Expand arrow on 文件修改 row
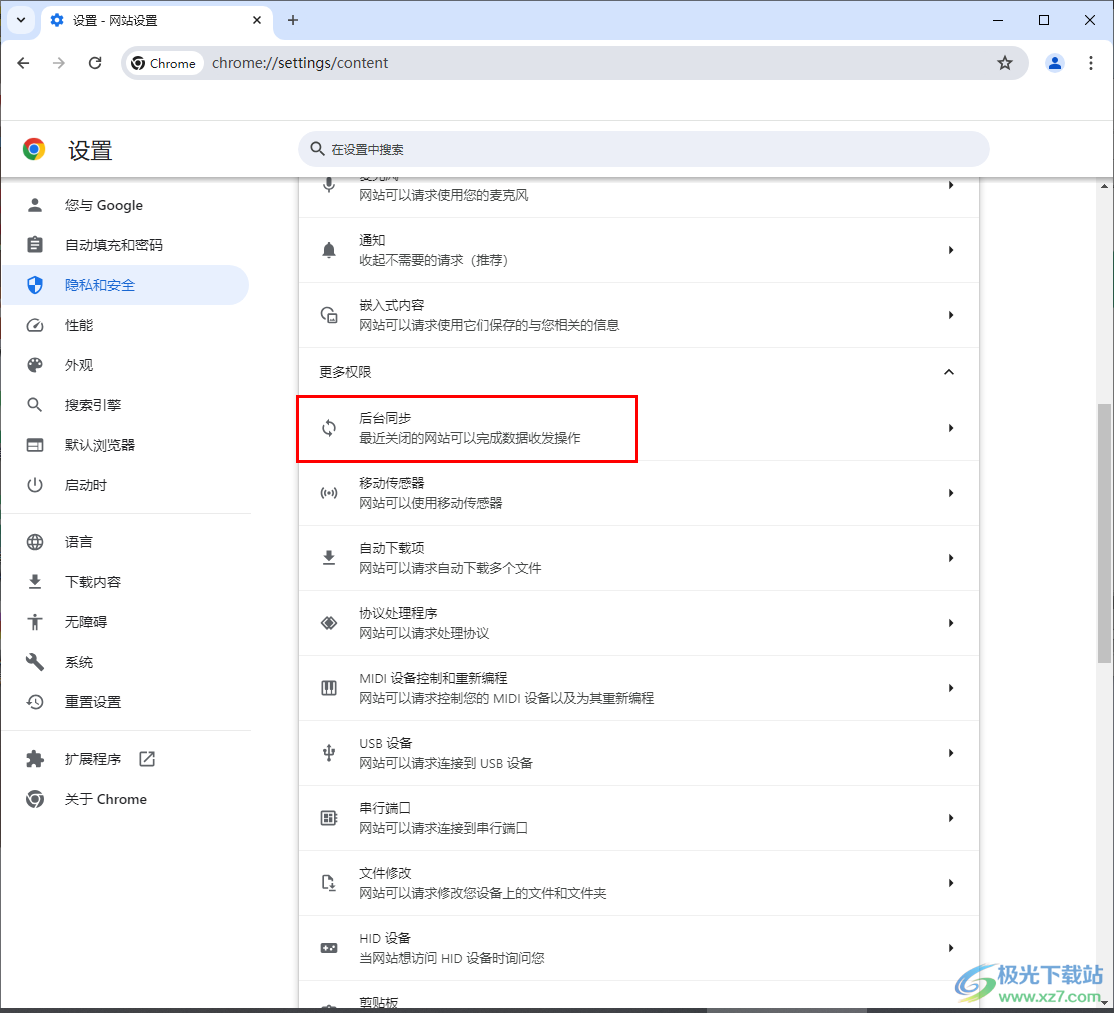1114x1013 pixels. click(951, 883)
